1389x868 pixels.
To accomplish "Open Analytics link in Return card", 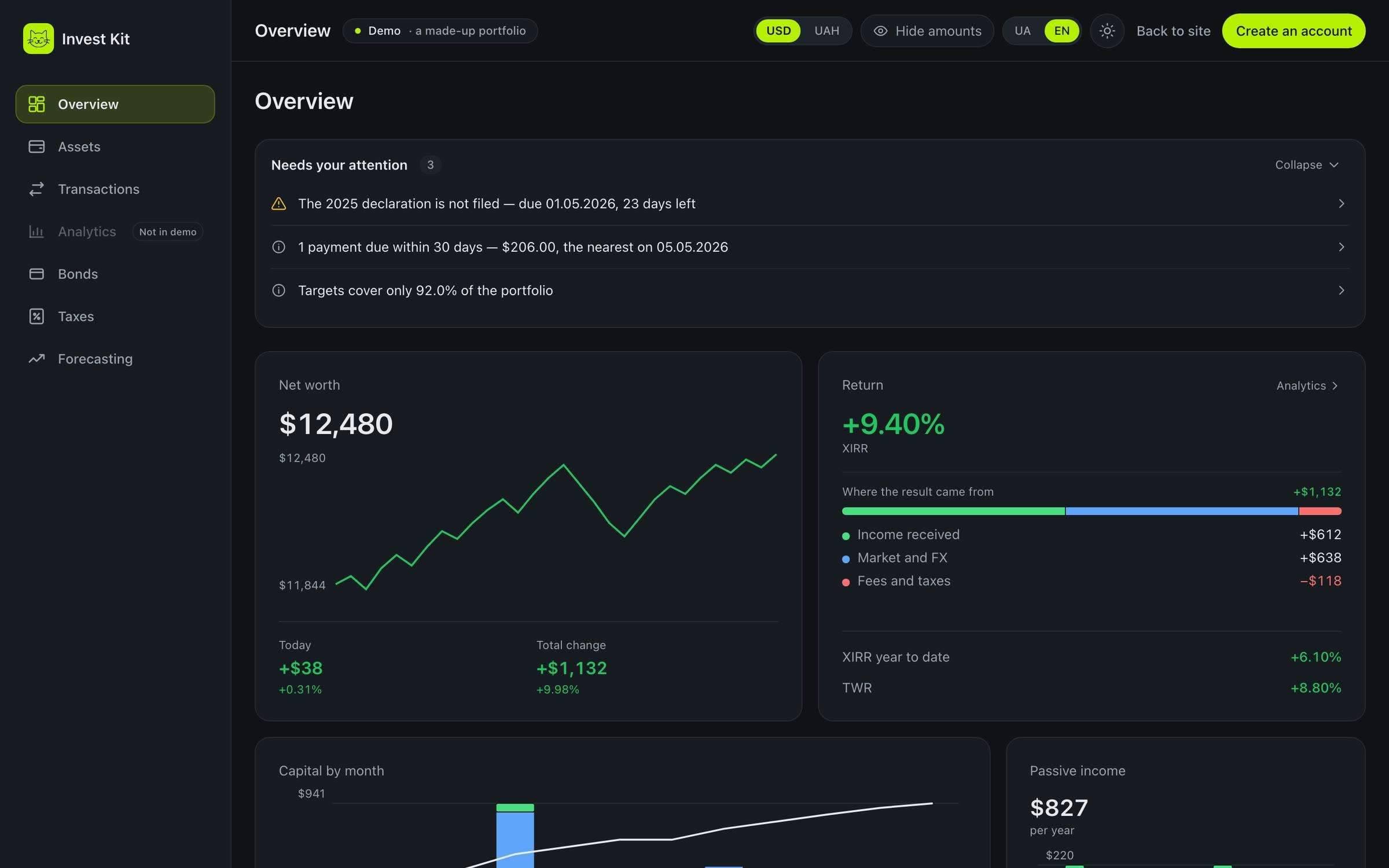I will coord(1307,385).
